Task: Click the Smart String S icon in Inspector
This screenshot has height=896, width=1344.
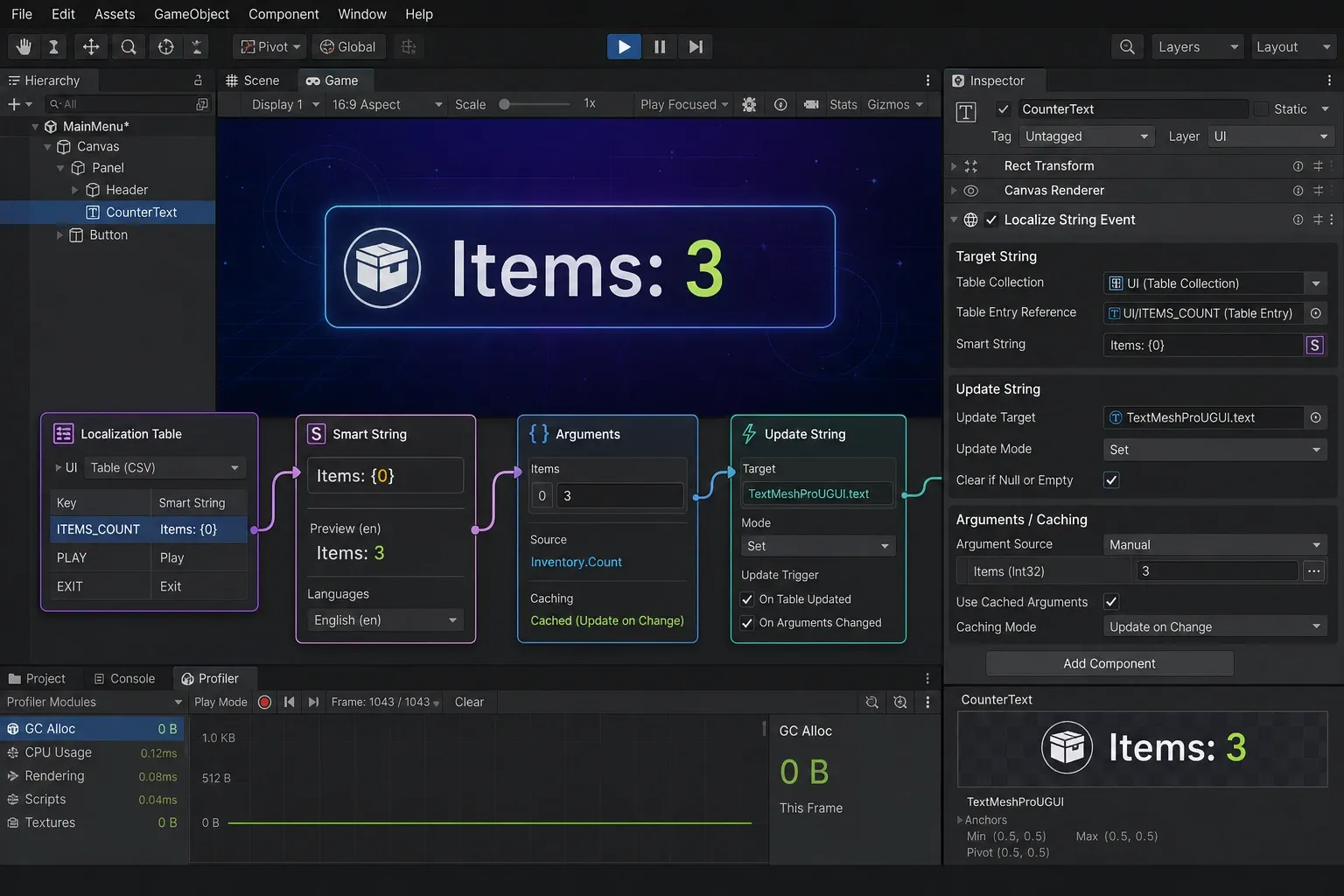Action: (x=1314, y=345)
